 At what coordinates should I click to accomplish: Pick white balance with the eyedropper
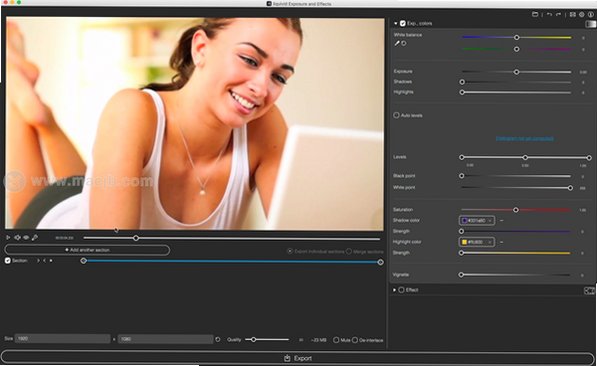397,43
